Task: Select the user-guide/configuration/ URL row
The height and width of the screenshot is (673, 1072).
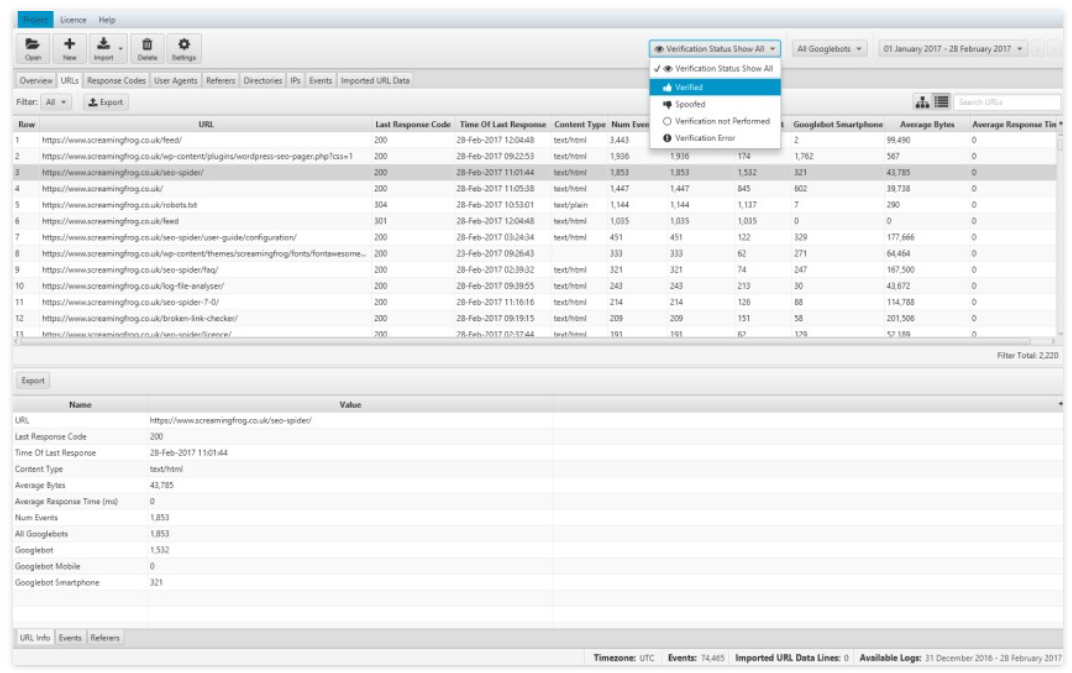Action: click(535, 237)
